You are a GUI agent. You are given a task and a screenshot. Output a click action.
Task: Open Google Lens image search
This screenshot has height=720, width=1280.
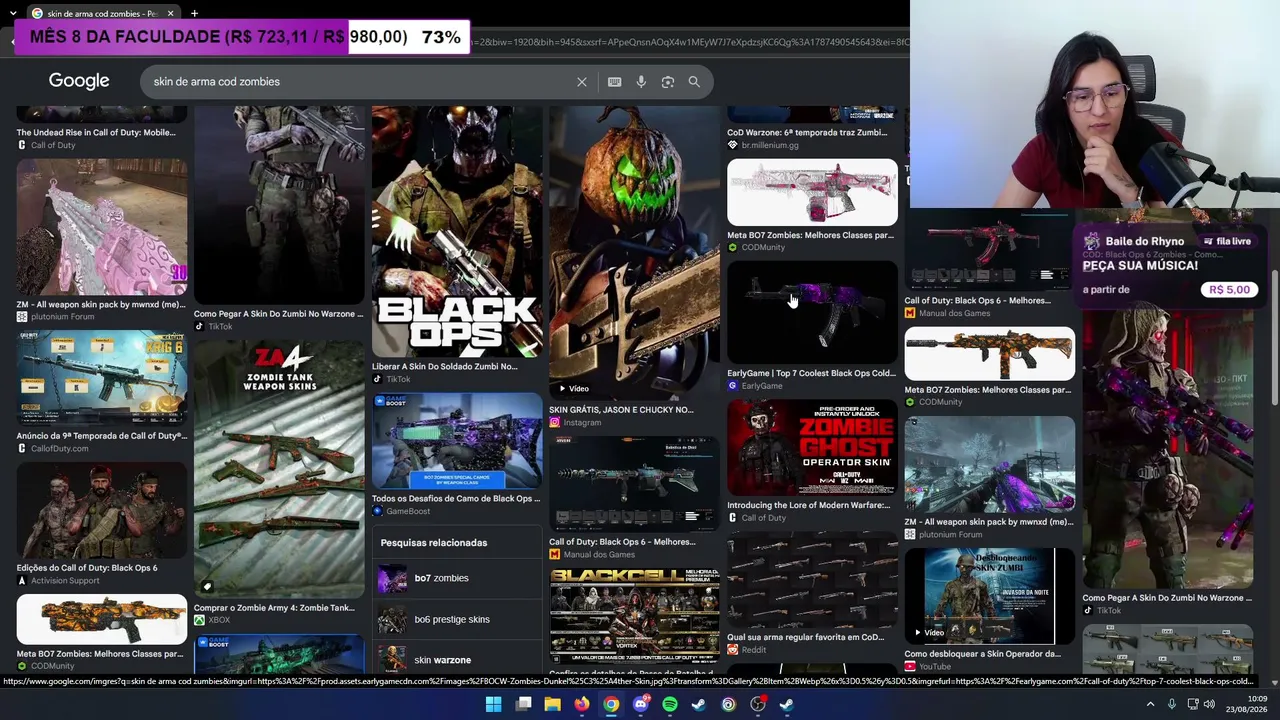pyautogui.click(x=668, y=82)
